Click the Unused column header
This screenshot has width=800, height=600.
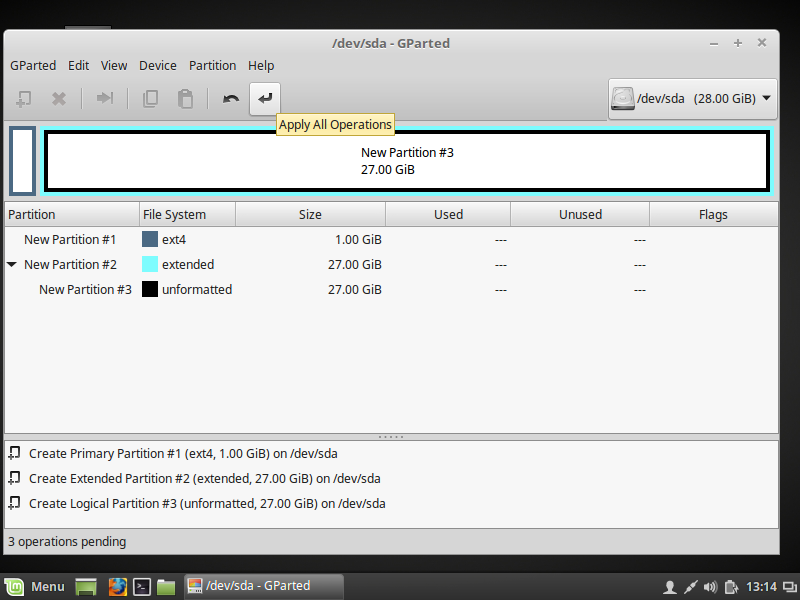tap(580, 214)
